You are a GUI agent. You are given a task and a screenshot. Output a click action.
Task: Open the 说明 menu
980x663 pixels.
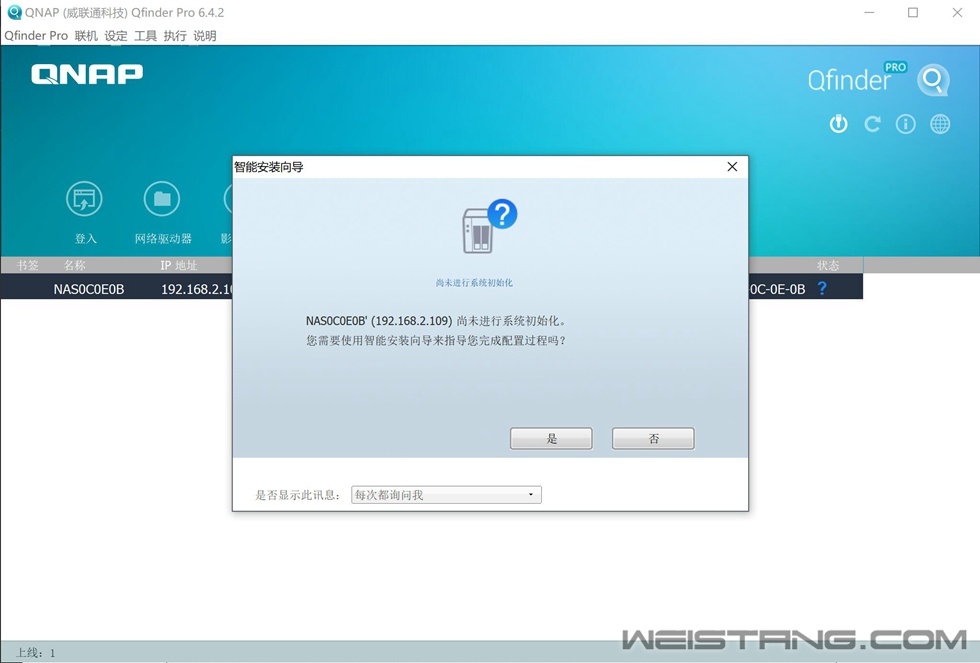[x=205, y=36]
